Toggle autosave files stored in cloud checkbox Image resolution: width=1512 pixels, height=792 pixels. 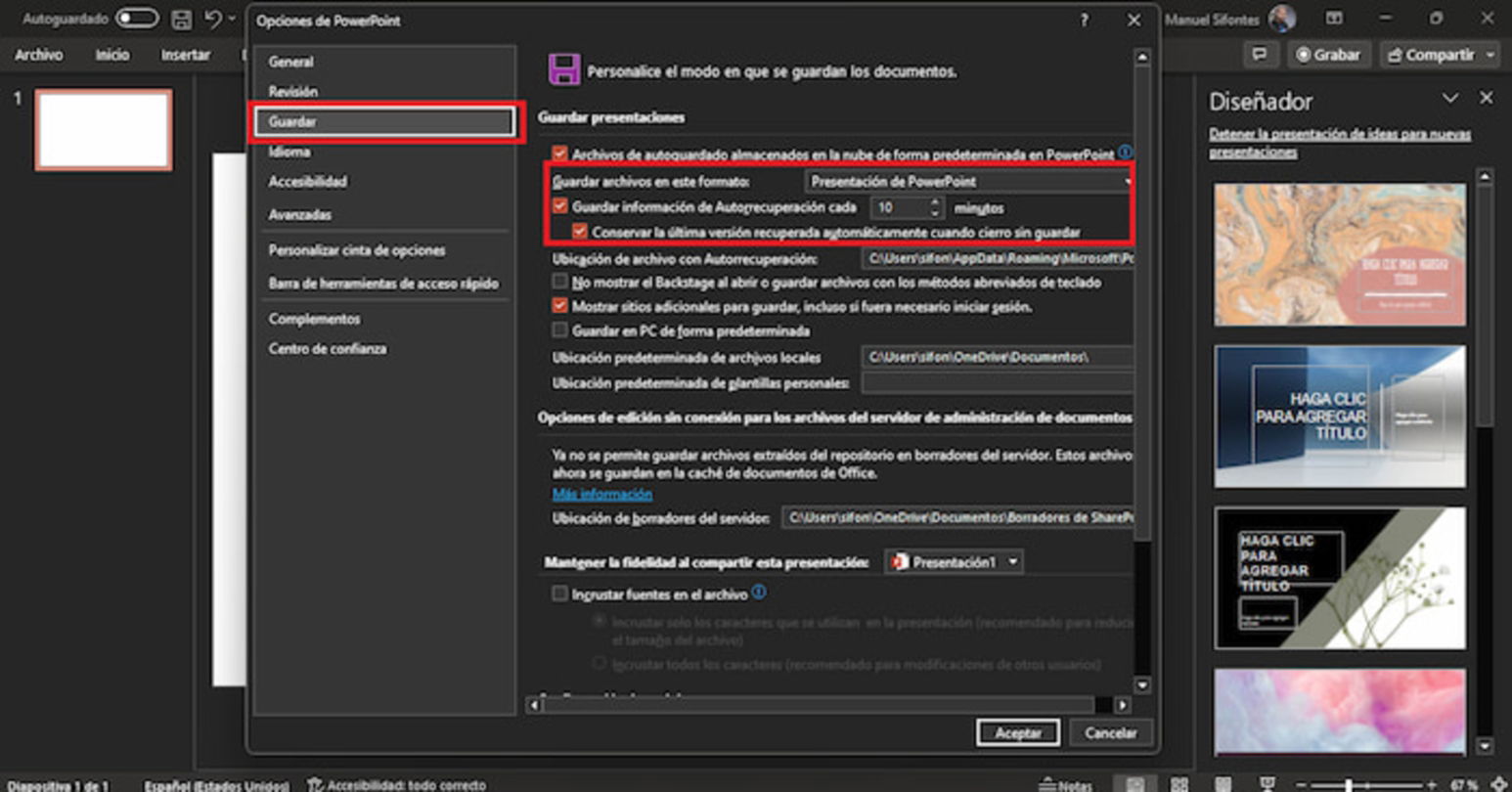point(559,154)
